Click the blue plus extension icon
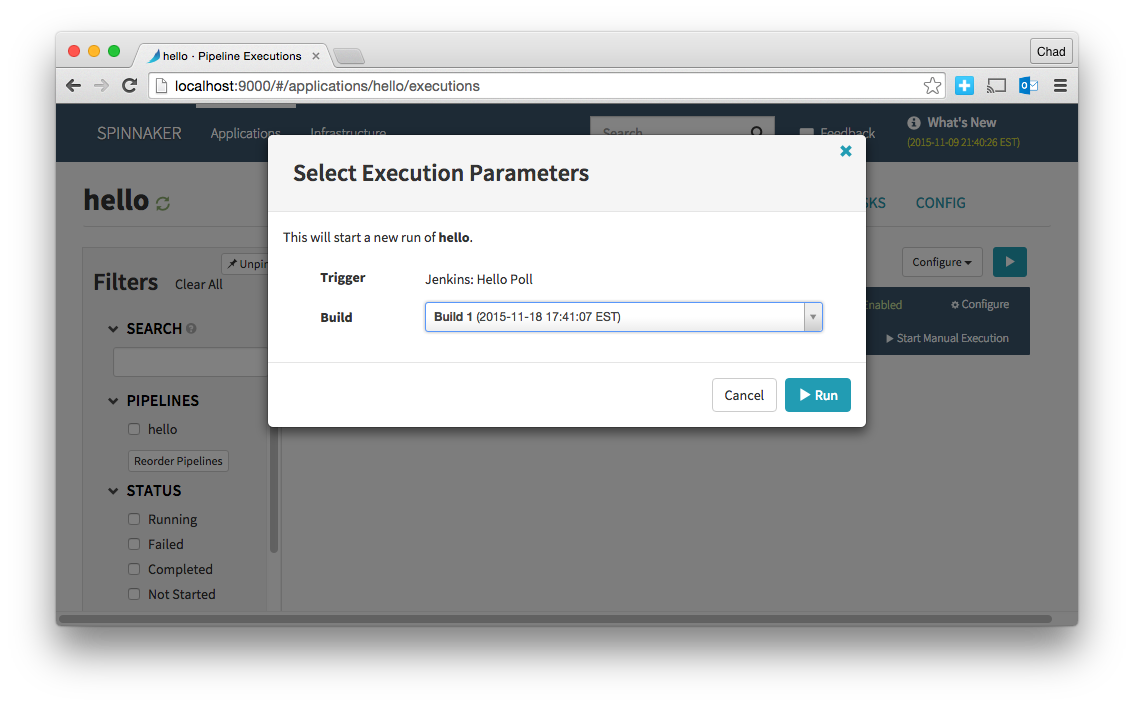Viewport: 1134px width, 706px height. (964, 86)
